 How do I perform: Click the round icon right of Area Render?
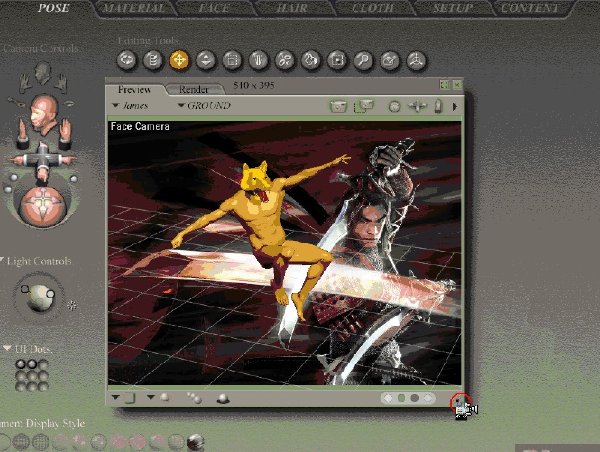pos(394,106)
